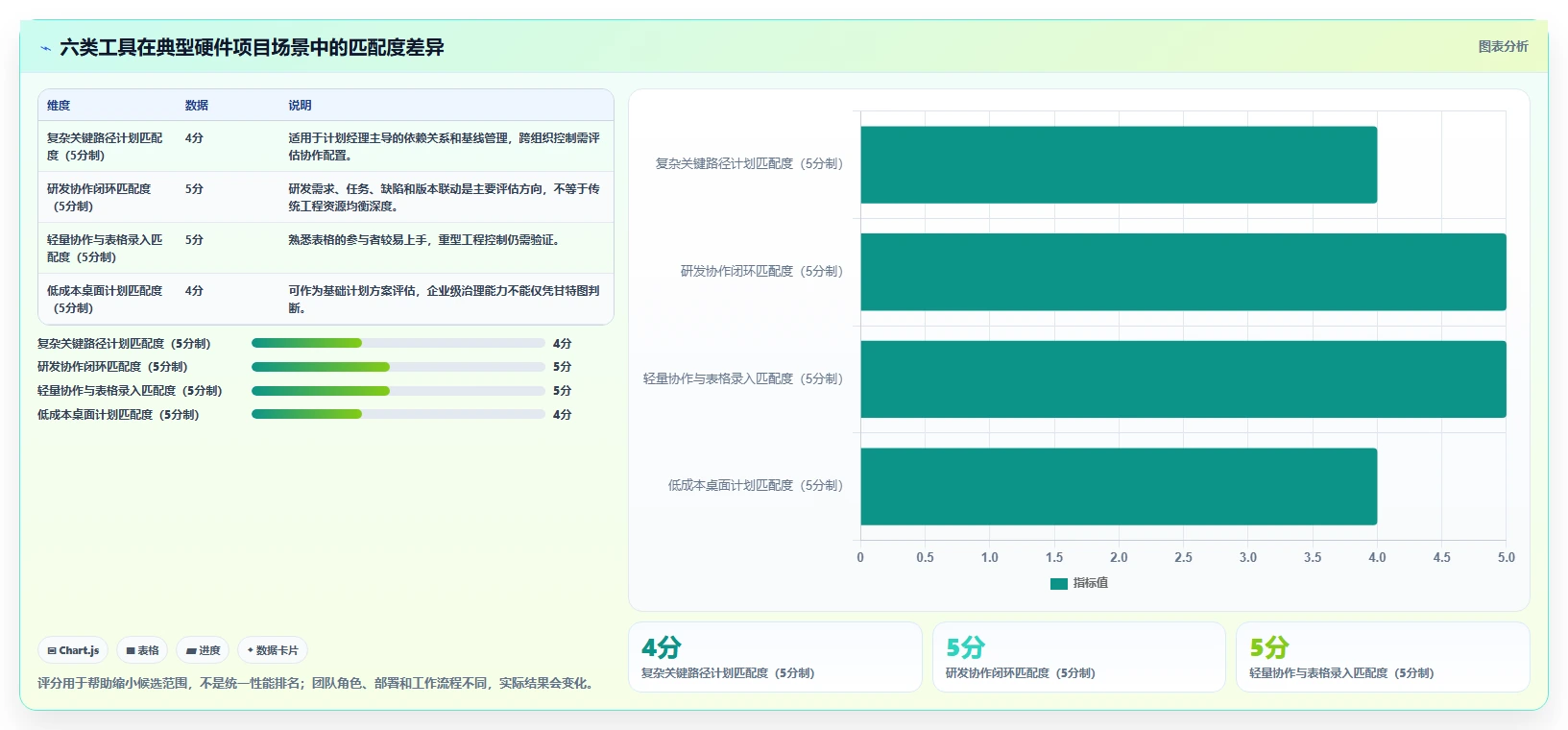Click the chart bar for 轻量协作与表格录入匹配度

pos(1183,379)
